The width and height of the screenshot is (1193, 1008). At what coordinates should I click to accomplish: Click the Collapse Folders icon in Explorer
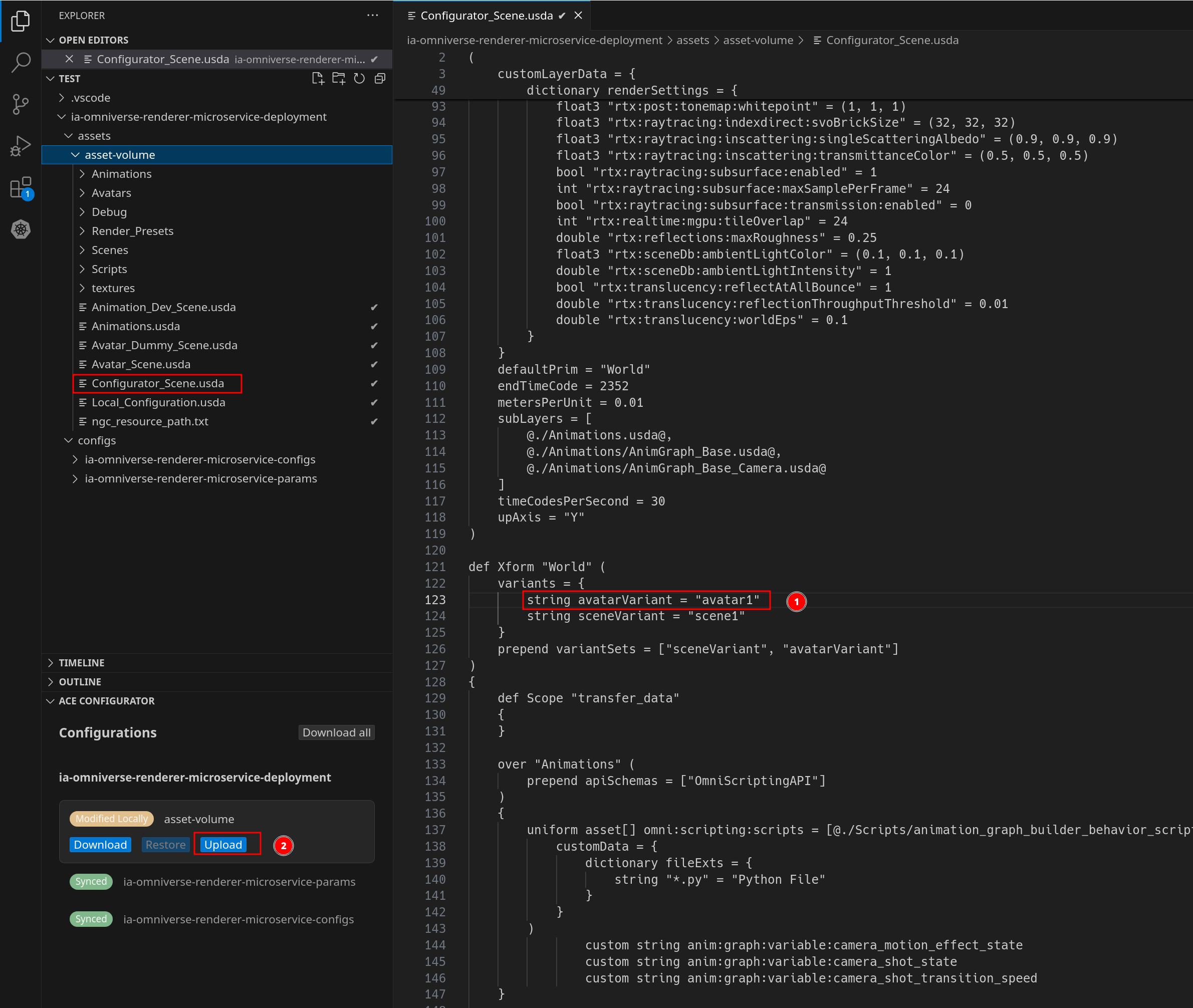pos(380,78)
